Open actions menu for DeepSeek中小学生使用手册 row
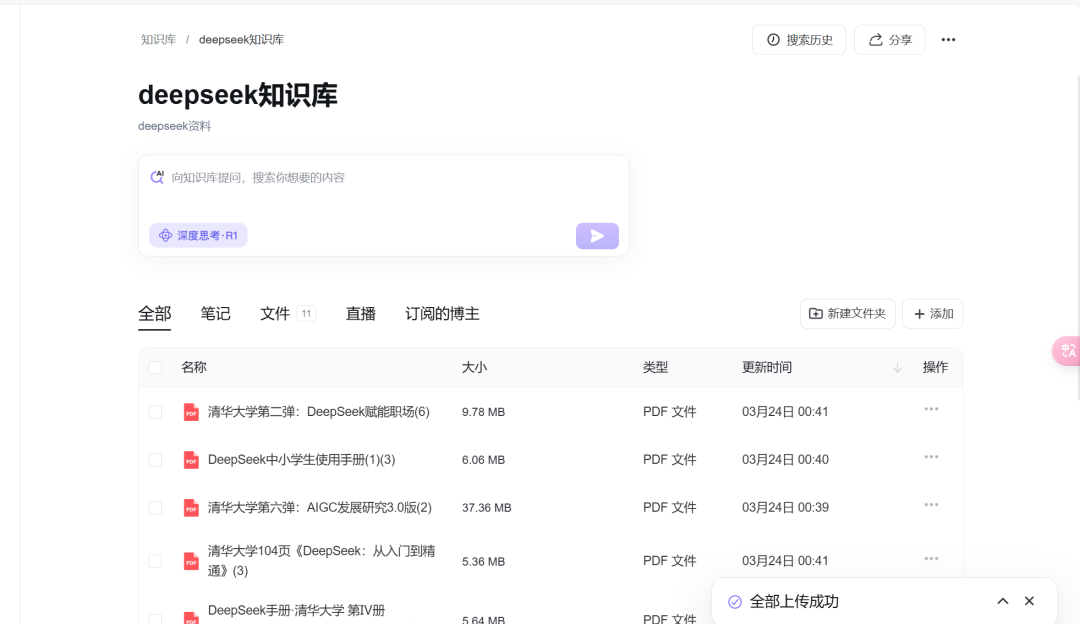 tap(931, 457)
